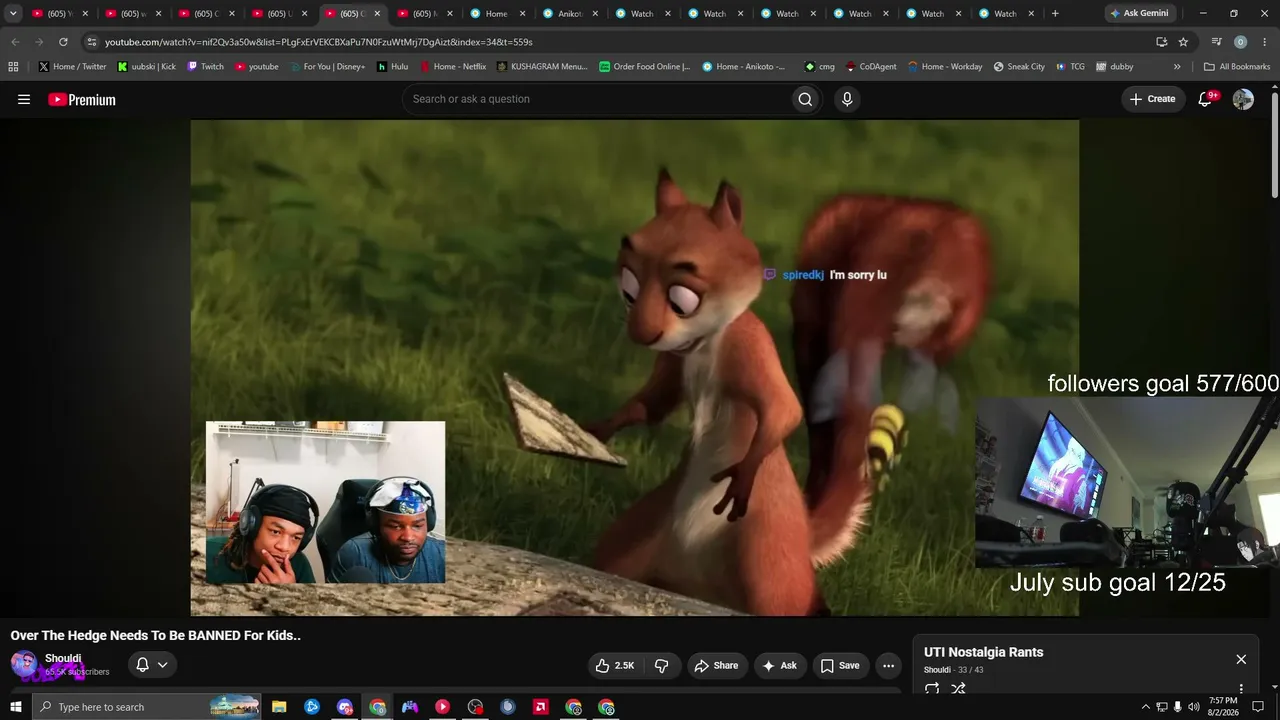Open Home - Netflix bookmark

pyautogui.click(x=452, y=67)
